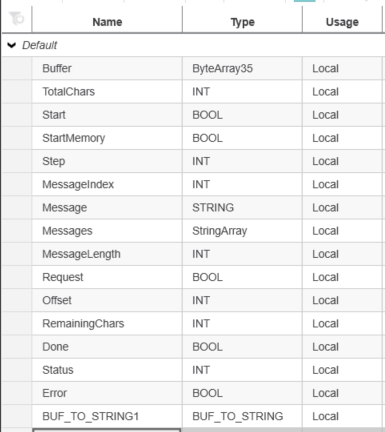Select the StringArray type cell
Viewport: 385px width, 432px height.
click(x=242, y=231)
